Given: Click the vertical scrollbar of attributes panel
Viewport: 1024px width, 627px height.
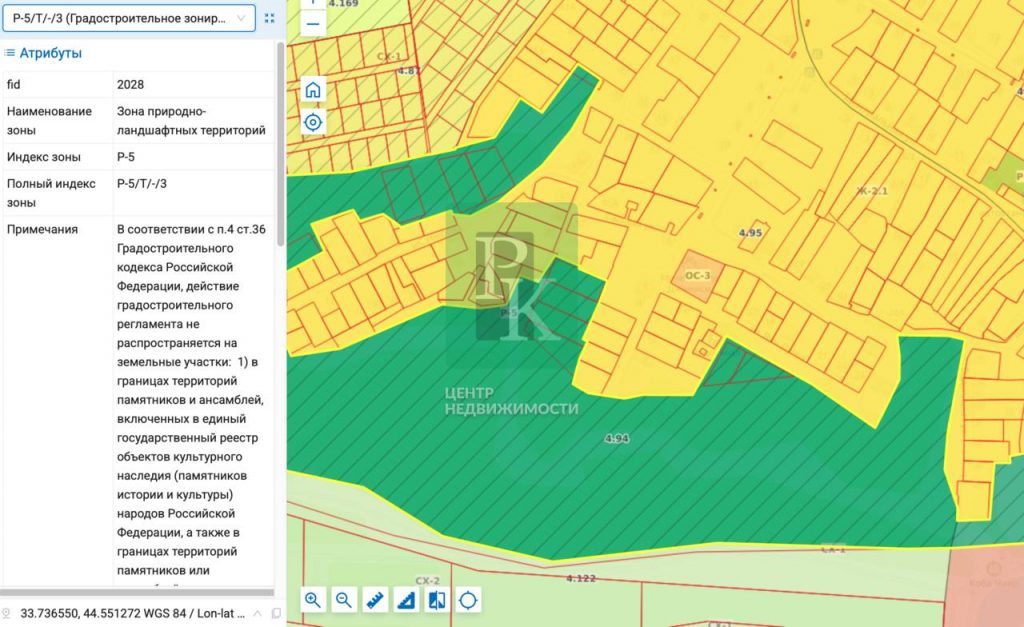Looking at the screenshot, I should click(280, 144).
